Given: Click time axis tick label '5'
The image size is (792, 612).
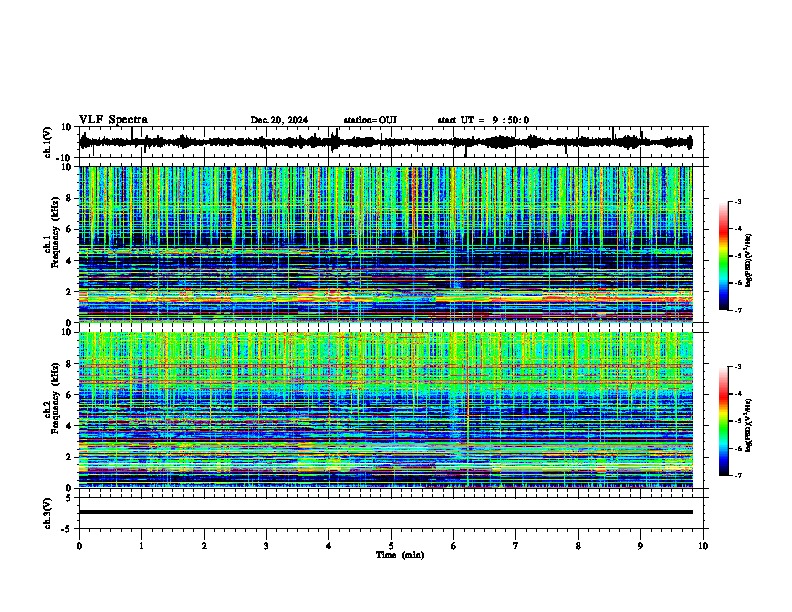Looking at the screenshot, I should [391, 546].
